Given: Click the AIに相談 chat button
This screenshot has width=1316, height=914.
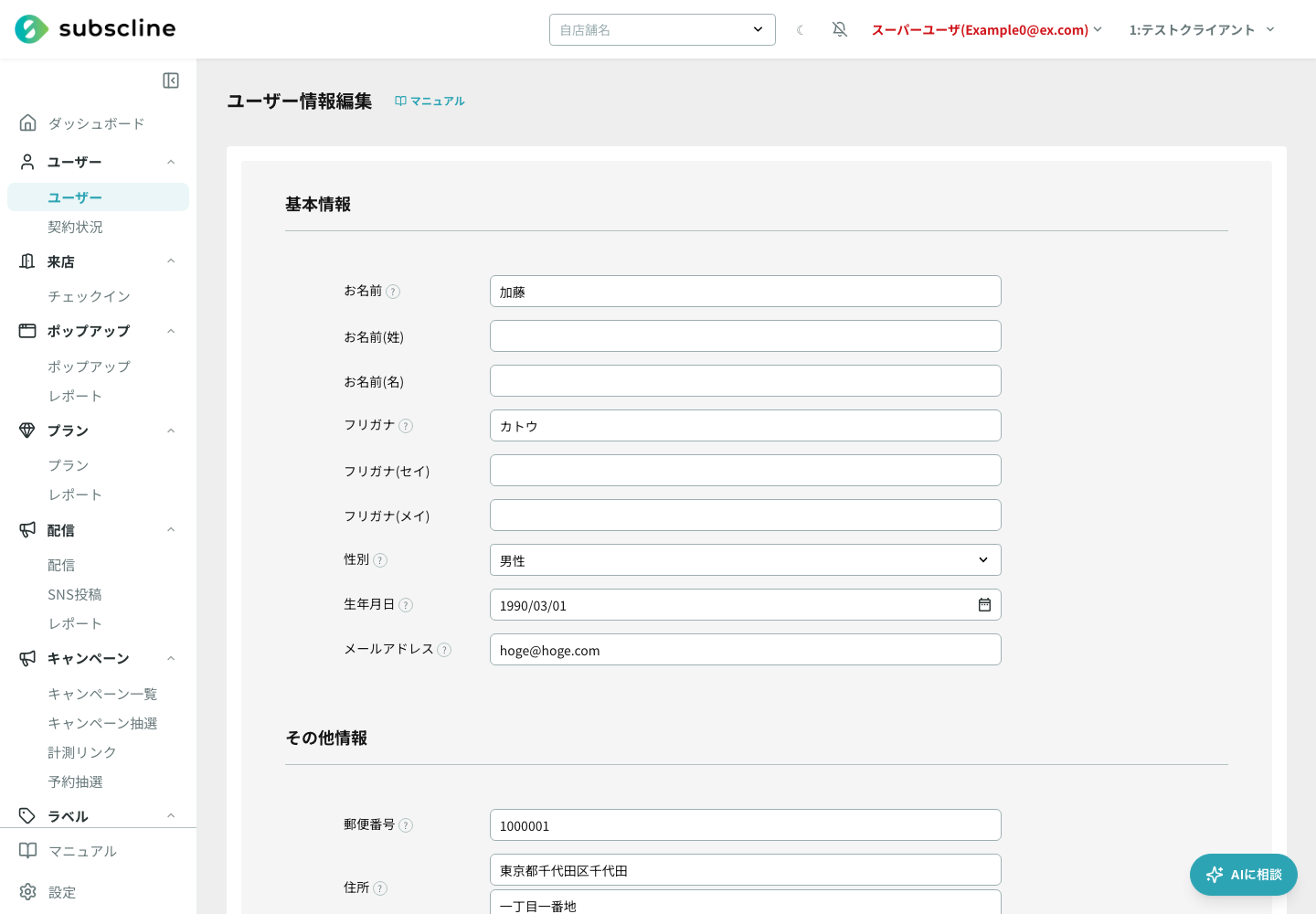Looking at the screenshot, I should 1244,875.
